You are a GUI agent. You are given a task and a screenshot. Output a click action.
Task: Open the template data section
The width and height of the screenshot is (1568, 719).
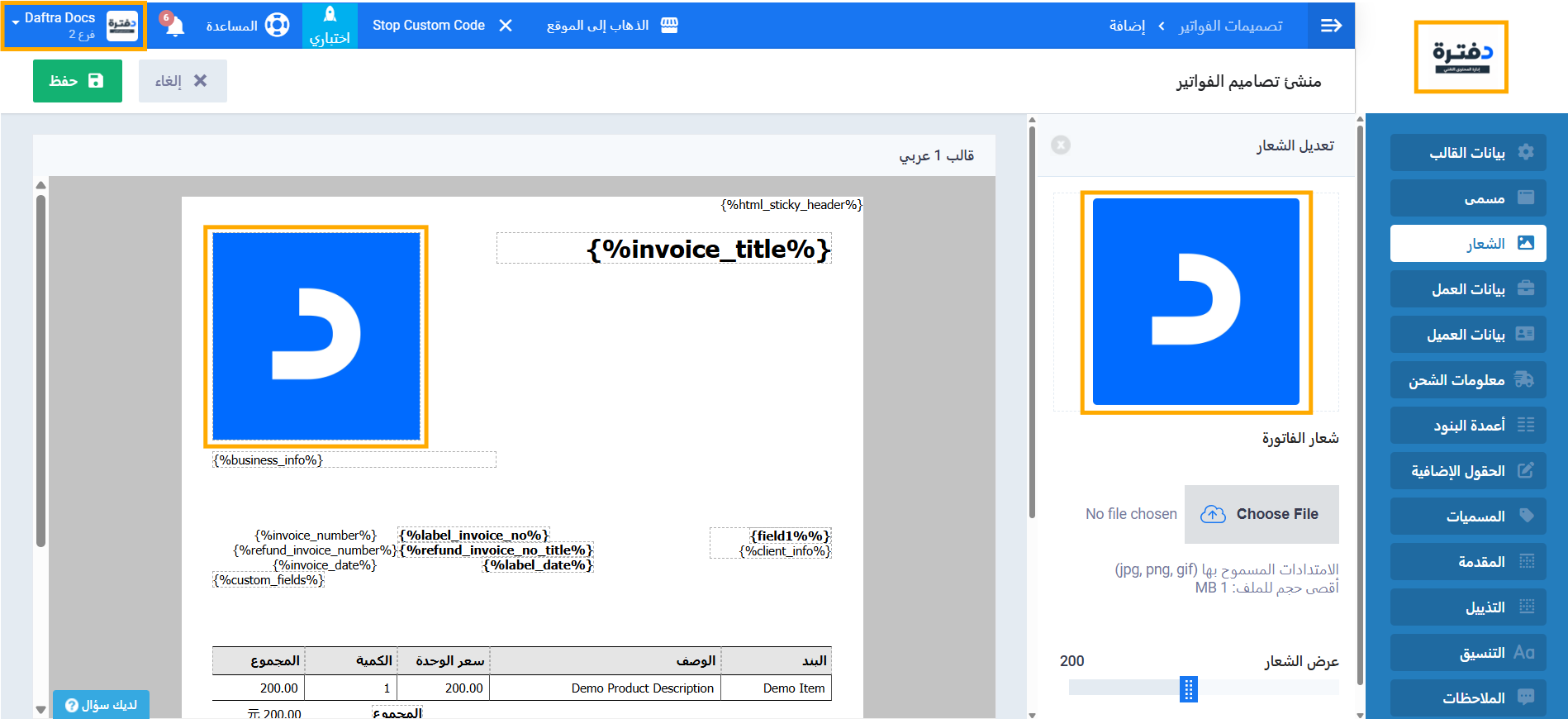tap(1468, 153)
